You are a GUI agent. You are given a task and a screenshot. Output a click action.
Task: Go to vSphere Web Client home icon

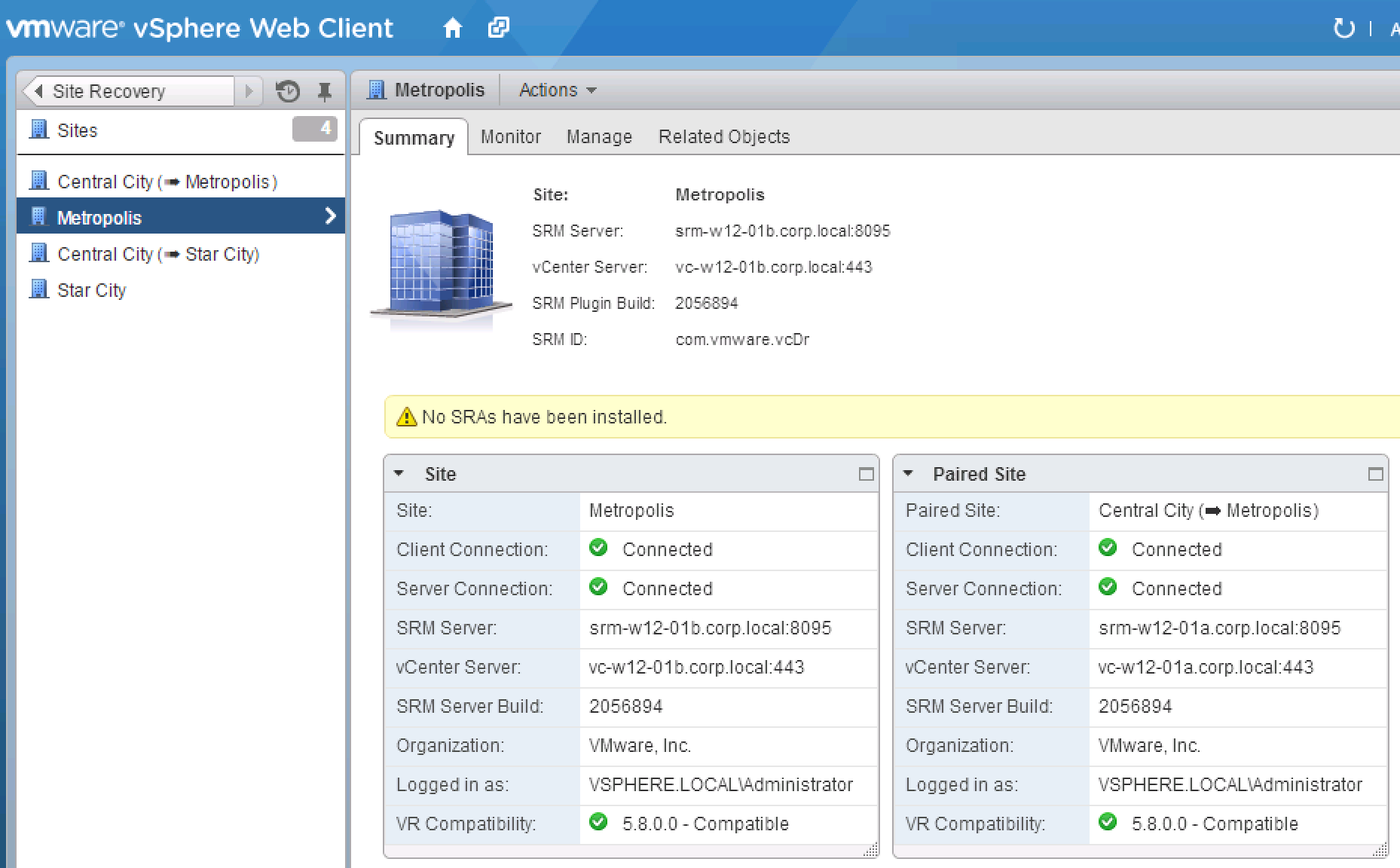point(452,29)
